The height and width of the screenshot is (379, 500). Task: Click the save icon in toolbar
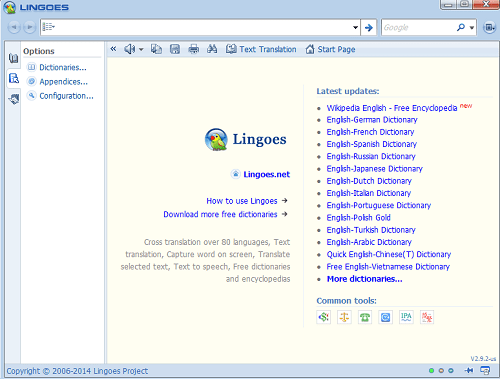tap(175, 49)
